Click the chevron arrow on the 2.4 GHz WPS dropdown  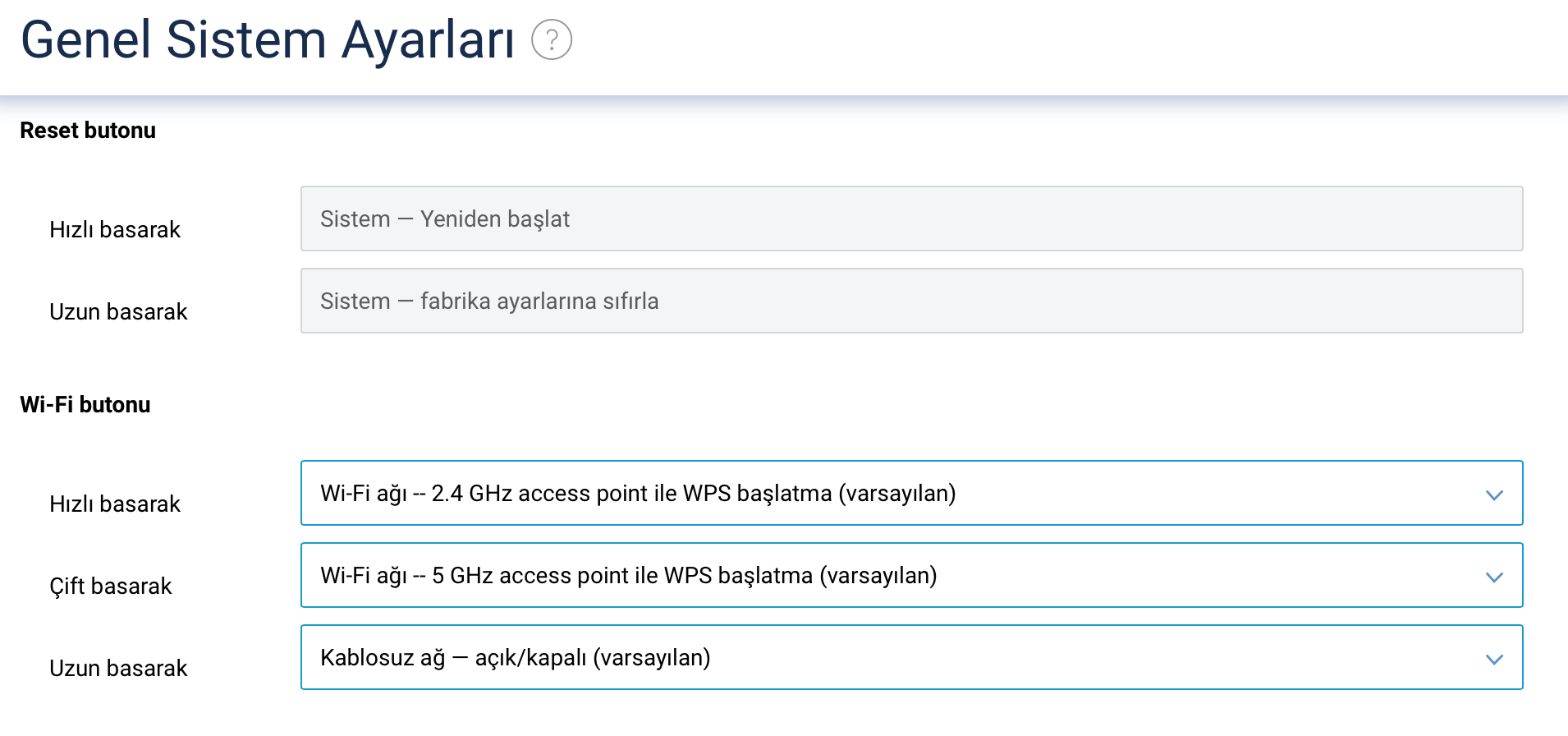pos(1494,494)
